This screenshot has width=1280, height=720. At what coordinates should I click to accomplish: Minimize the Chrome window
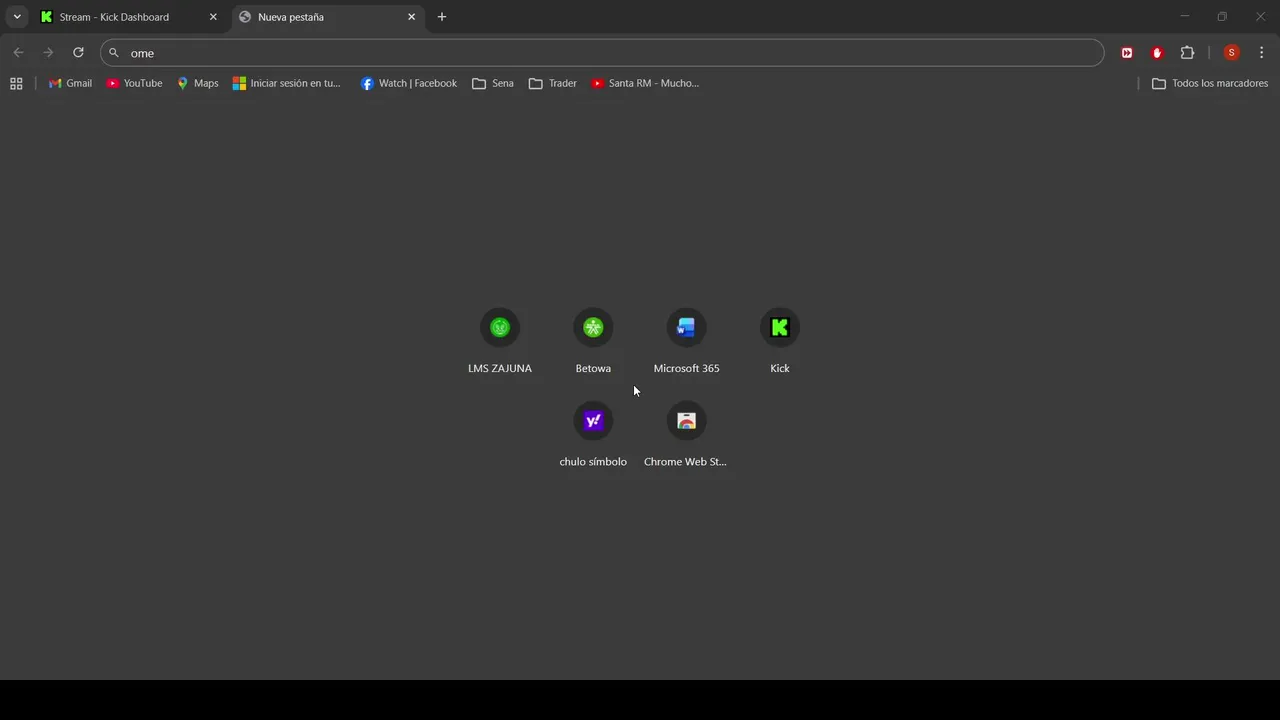click(x=1185, y=16)
